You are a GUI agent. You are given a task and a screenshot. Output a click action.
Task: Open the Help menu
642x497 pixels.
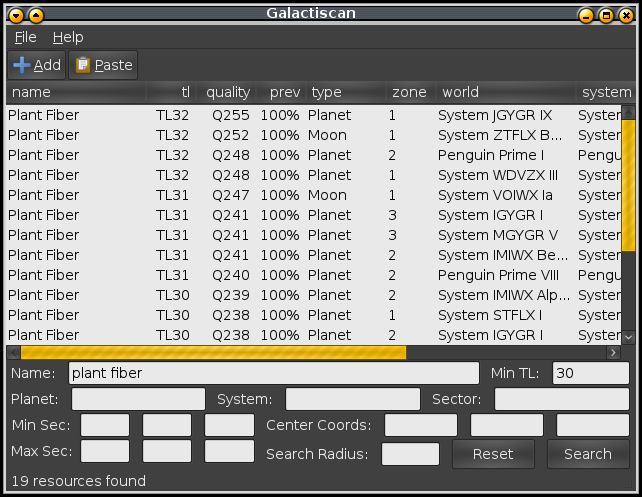68,37
